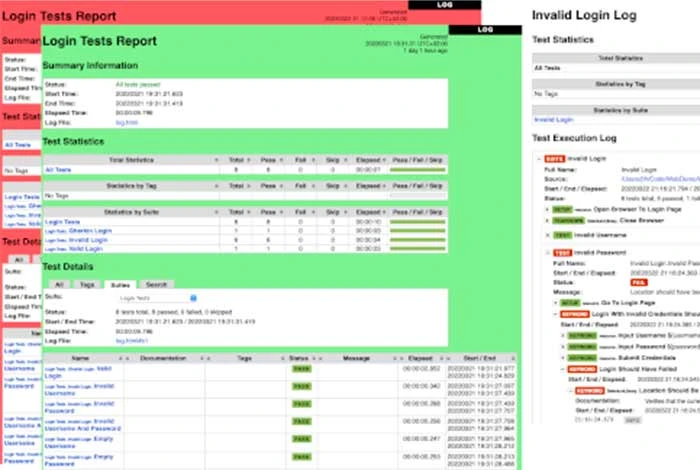Collapse the Location Should Be keyword
The height and width of the screenshot is (470, 700).
(570, 391)
